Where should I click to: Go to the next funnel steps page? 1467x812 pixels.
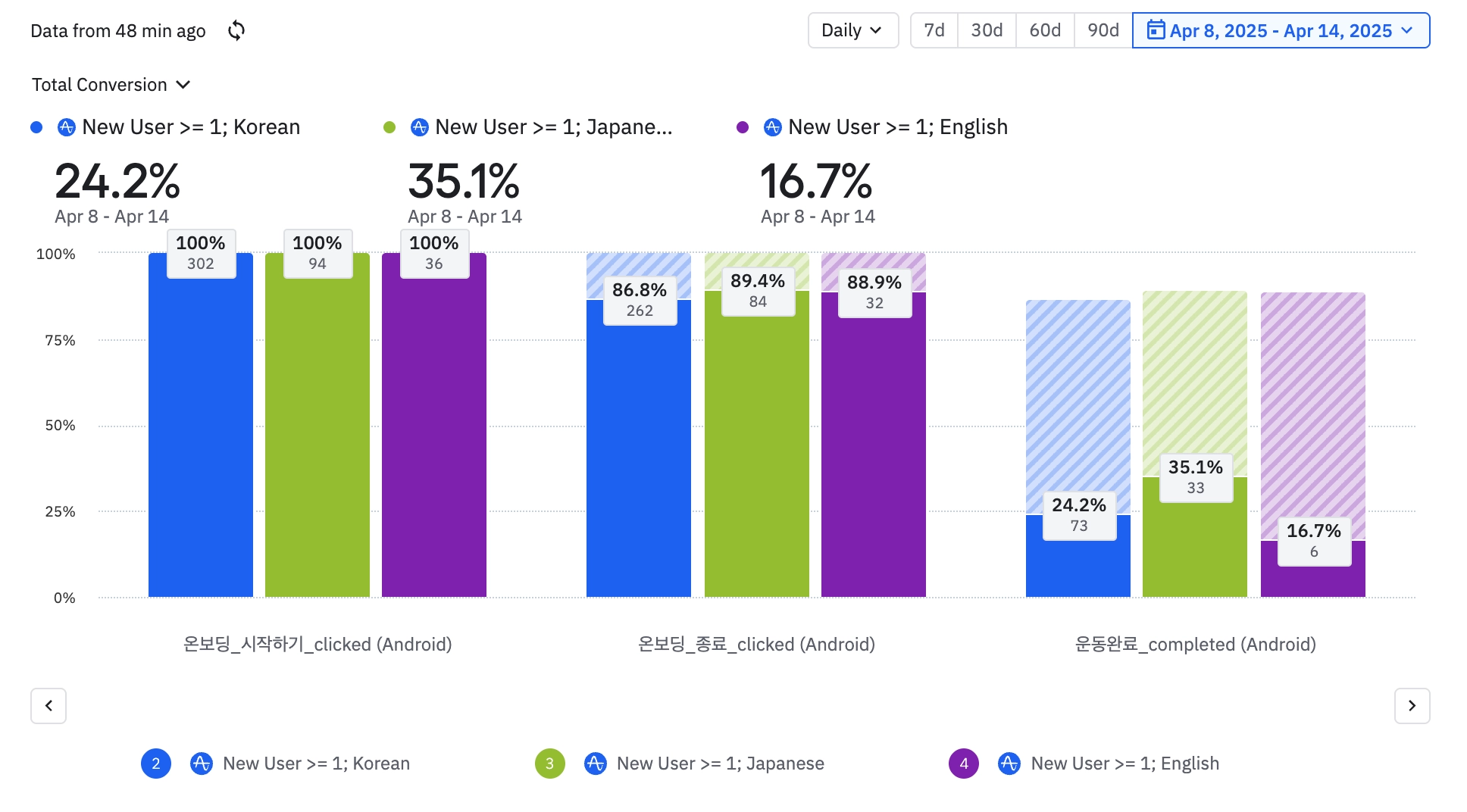pos(1412,706)
